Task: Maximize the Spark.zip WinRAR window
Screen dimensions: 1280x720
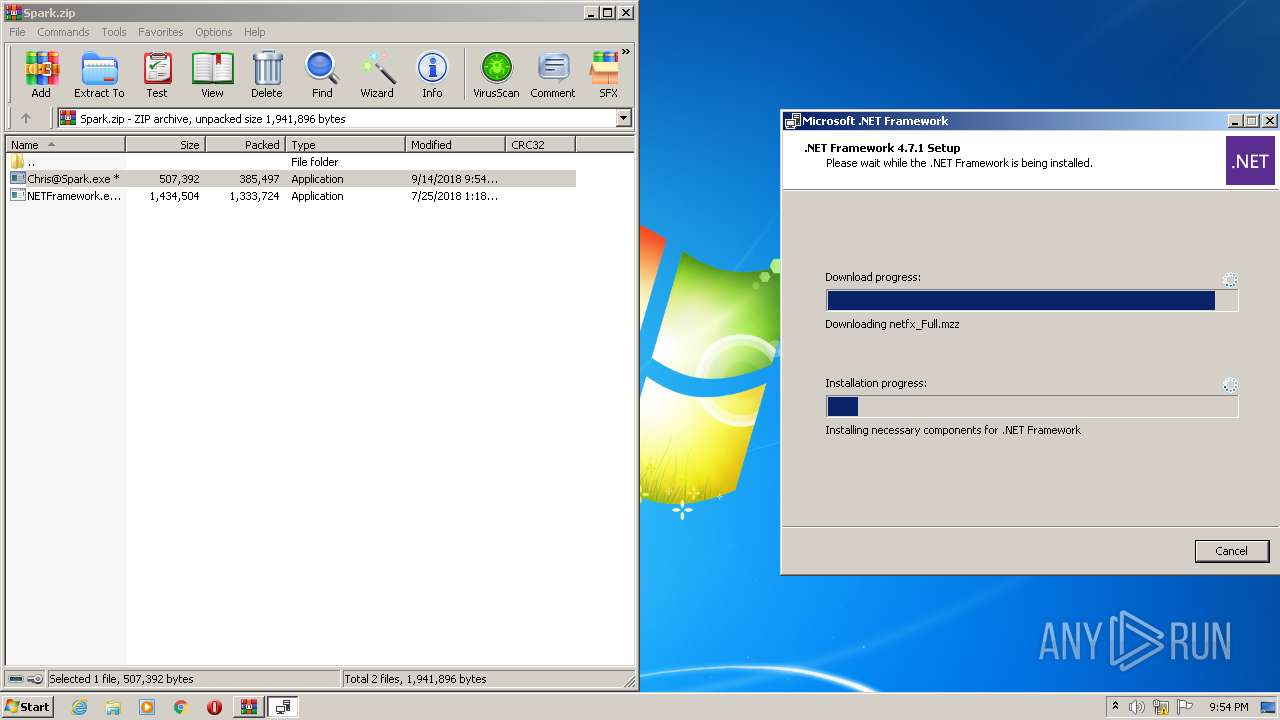Action: click(607, 13)
